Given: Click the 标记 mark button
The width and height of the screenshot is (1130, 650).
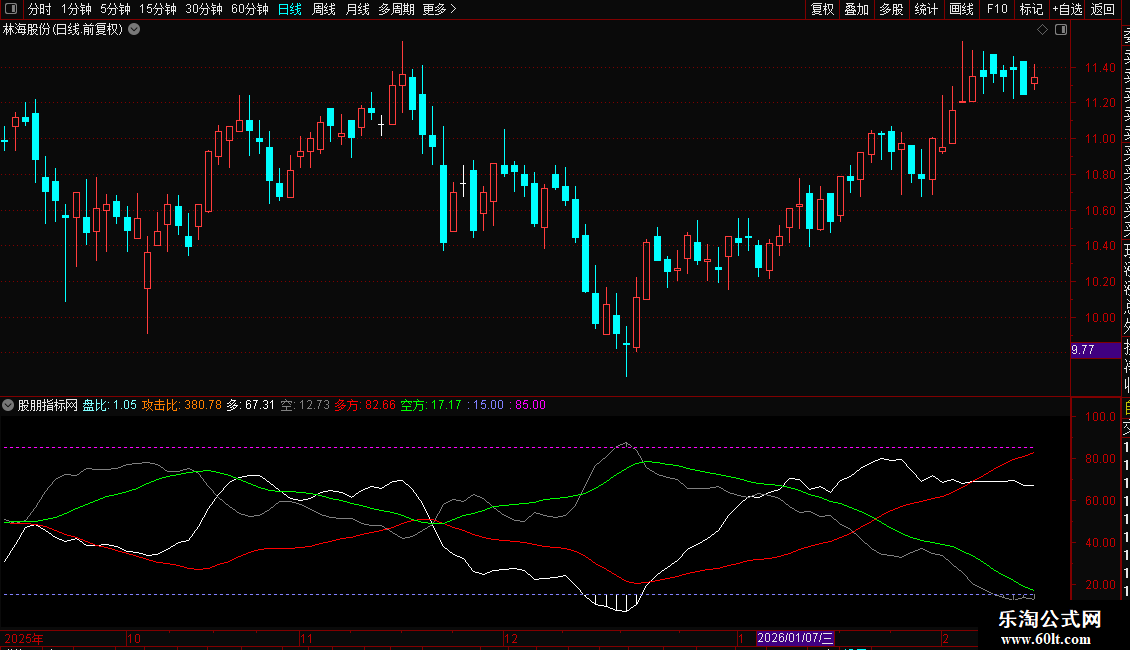Looking at the screenshot, I should (x=1031, y=9).
